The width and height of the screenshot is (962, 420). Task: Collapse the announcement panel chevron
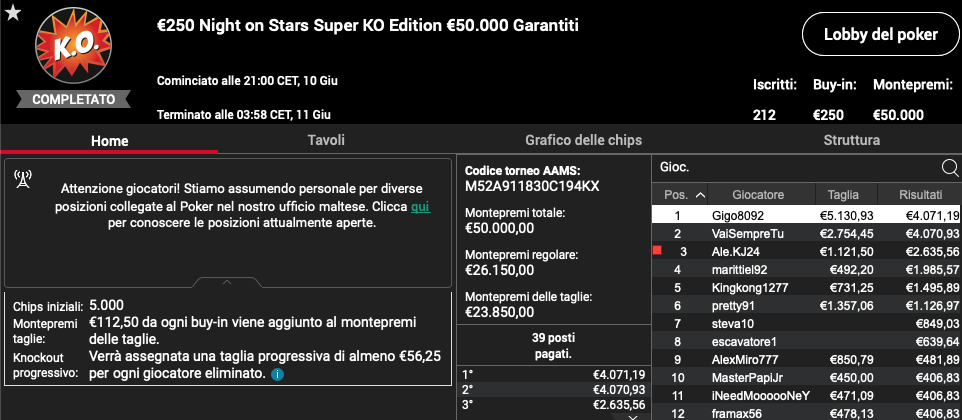click(227, 283)
